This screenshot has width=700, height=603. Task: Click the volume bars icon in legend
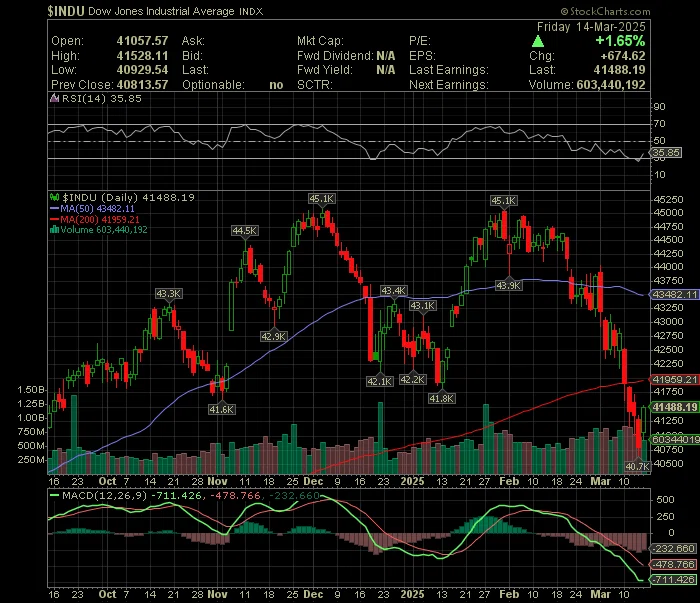tap(54, 230)
